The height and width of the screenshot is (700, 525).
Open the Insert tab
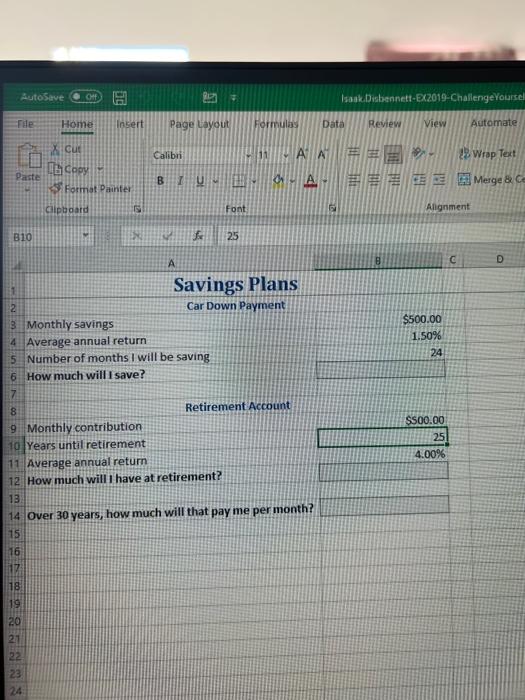click(x=130, y=124)
